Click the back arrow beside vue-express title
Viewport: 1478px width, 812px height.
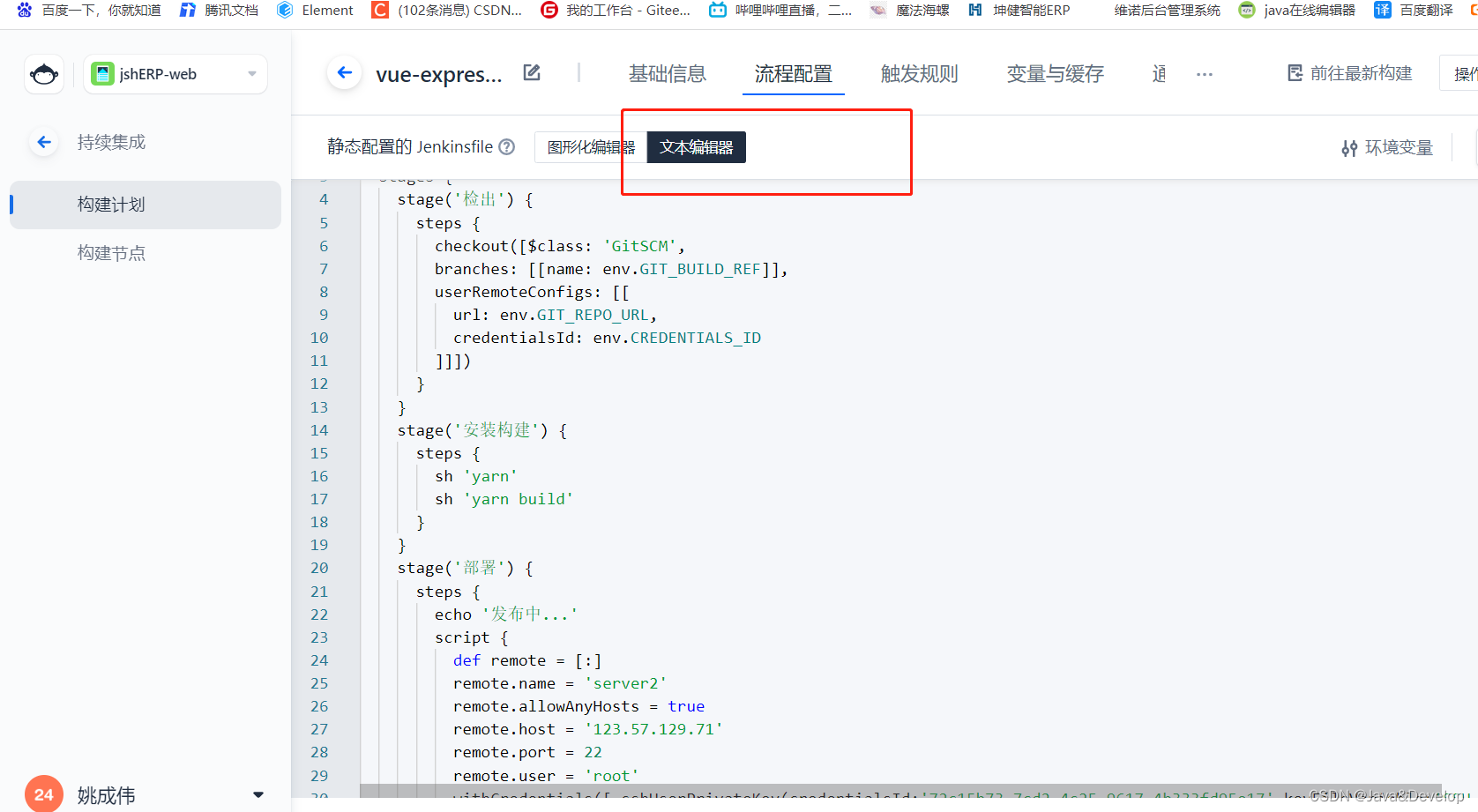345,73
